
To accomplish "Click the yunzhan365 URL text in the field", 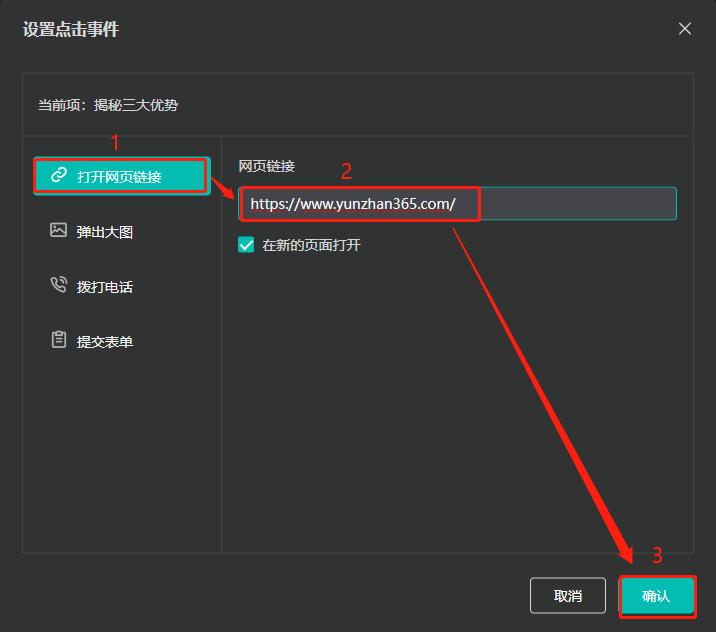I will (353, 204).
